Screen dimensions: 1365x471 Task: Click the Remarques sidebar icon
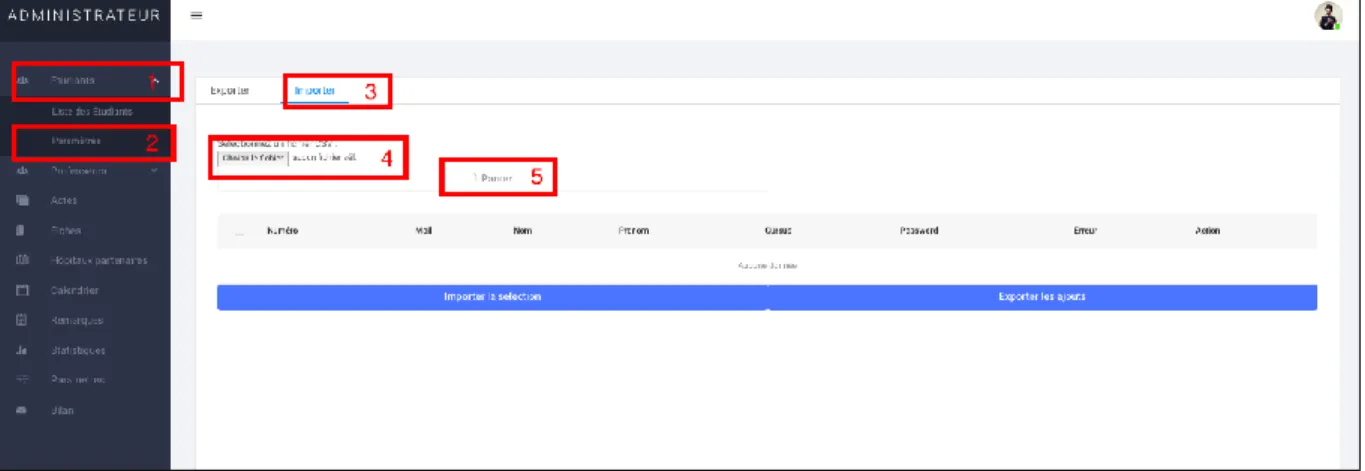(23, 321)
